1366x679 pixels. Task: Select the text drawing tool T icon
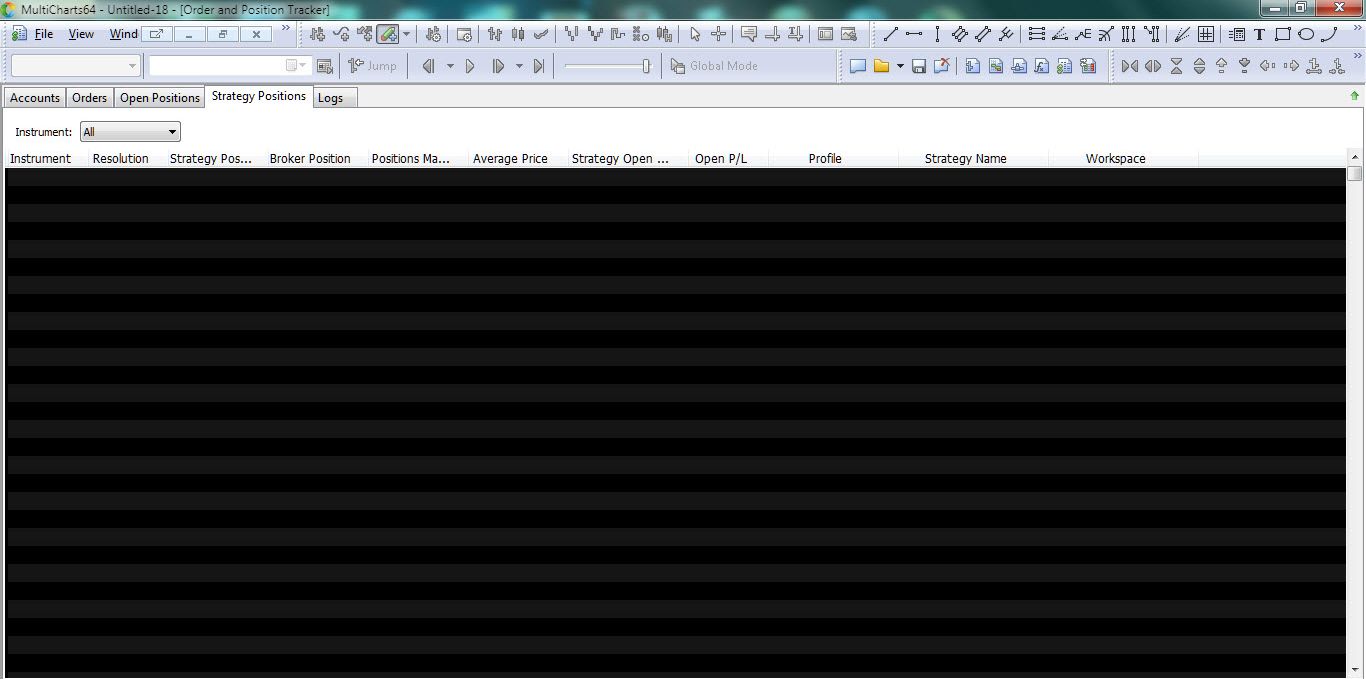coord(1259,34)
